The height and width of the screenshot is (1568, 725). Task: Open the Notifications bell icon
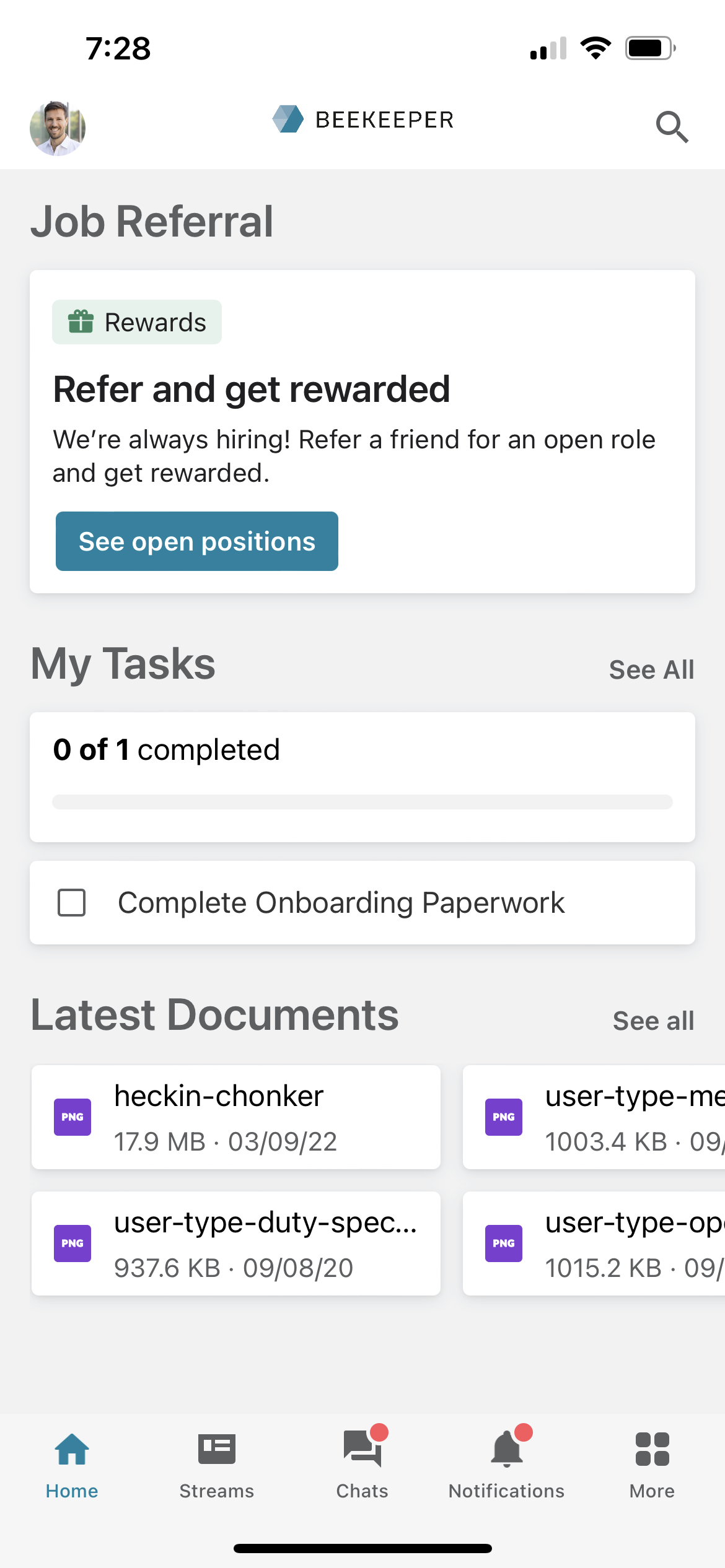coord(507,1450)
